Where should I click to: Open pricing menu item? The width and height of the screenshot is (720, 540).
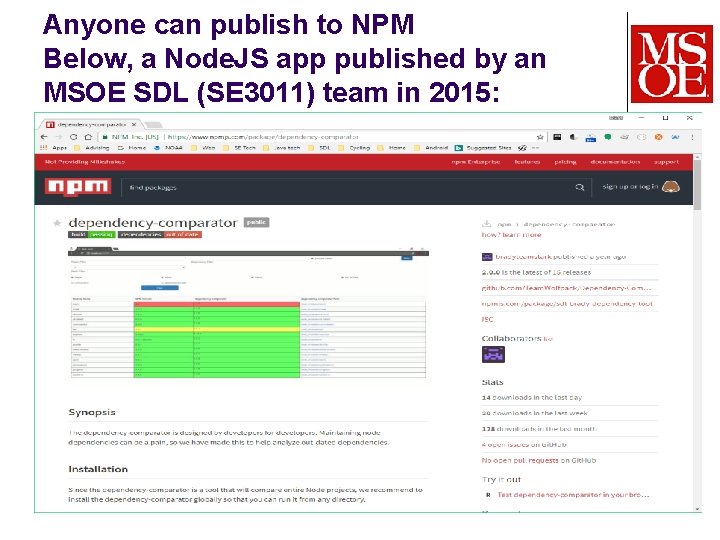point(565,162)
